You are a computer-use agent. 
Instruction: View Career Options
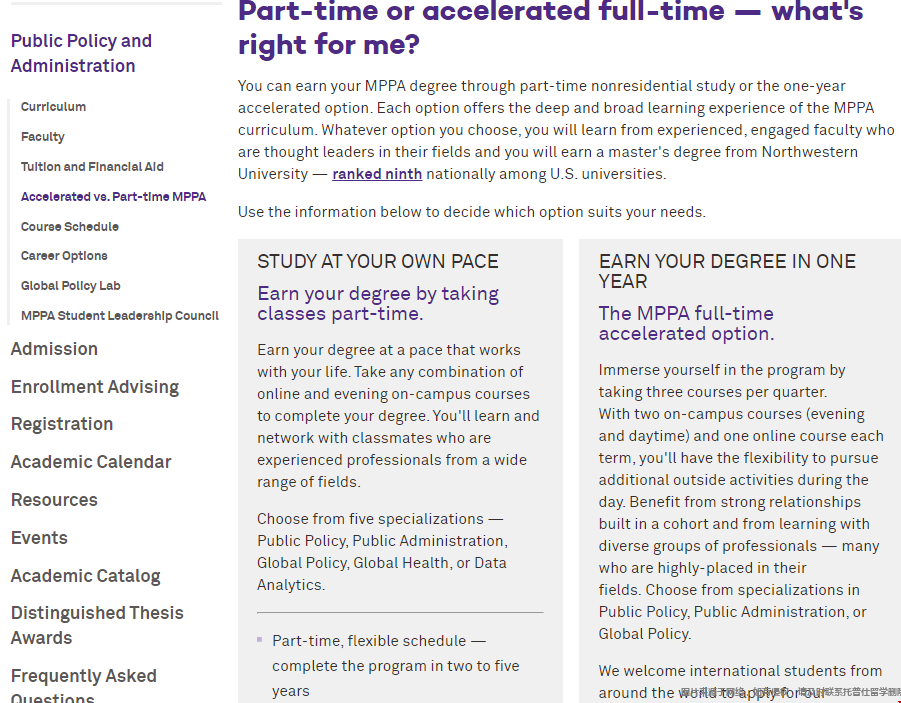pyautogui.click(x=64, y=256)
